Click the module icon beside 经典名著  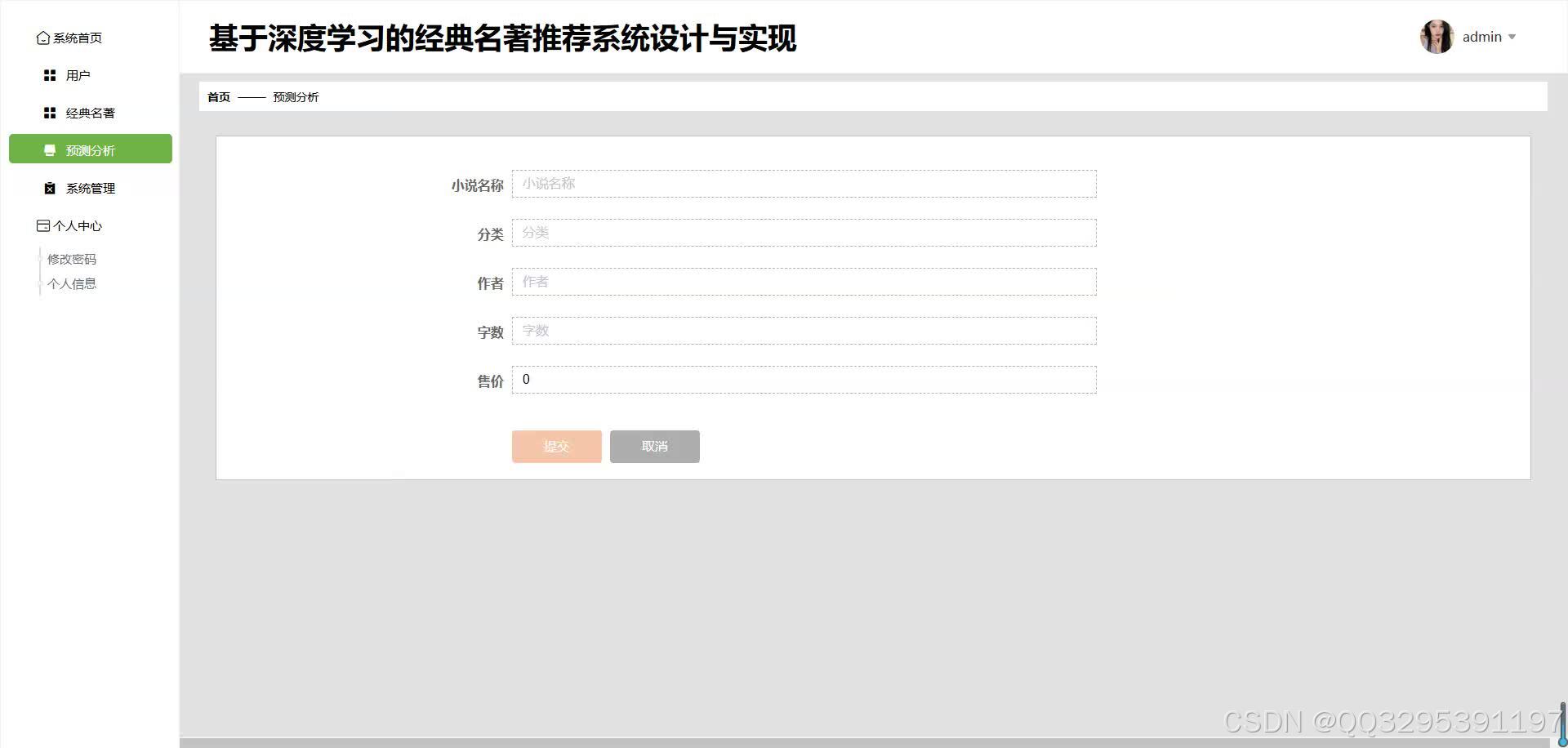pos(48,113)
